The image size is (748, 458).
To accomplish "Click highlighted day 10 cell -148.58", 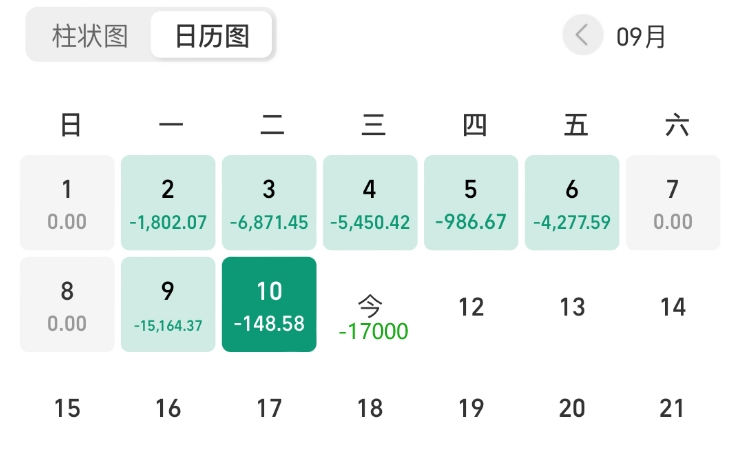I will pyautogui.click(x=269, y=304).
